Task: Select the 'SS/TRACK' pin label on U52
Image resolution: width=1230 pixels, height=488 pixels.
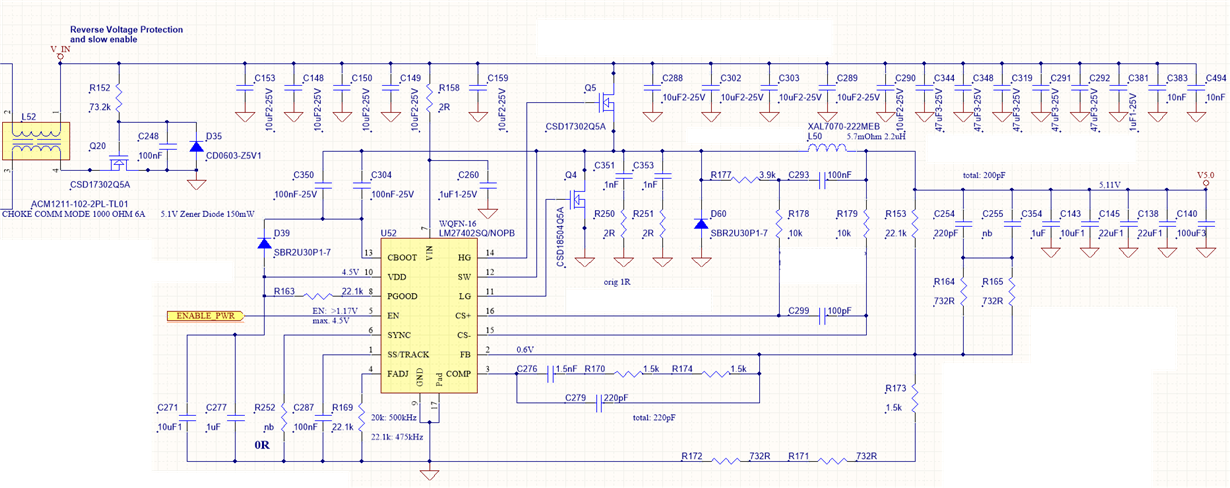Action: [406, 354]
